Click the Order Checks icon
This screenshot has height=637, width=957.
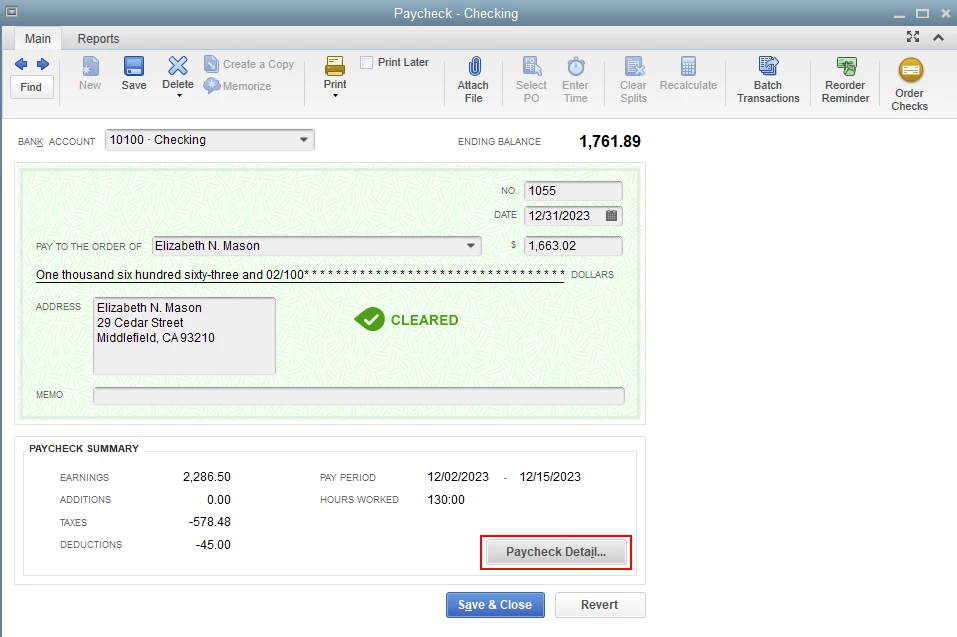pos(911,70)
